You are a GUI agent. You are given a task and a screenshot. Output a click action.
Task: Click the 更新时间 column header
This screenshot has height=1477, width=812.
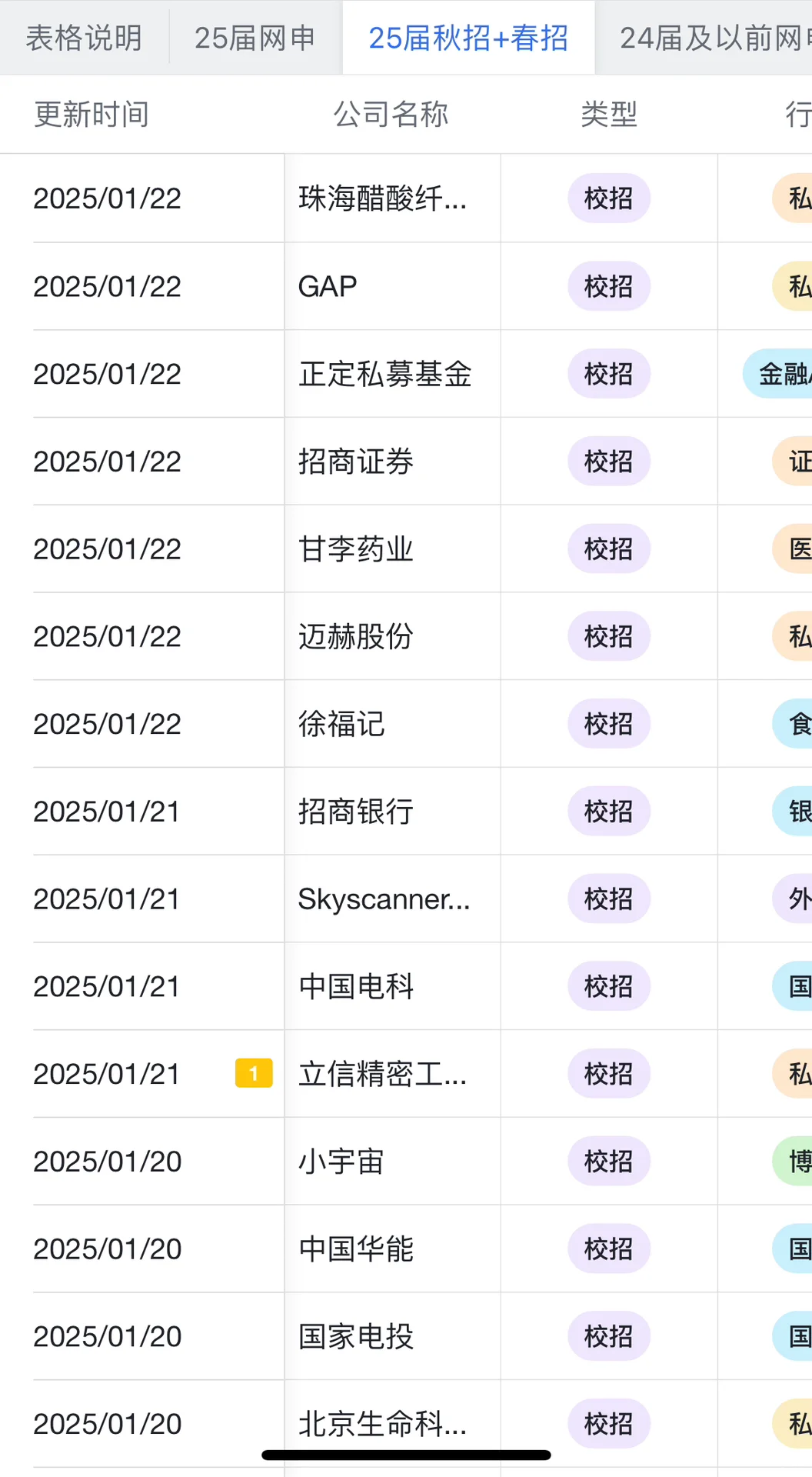point(92,115)
